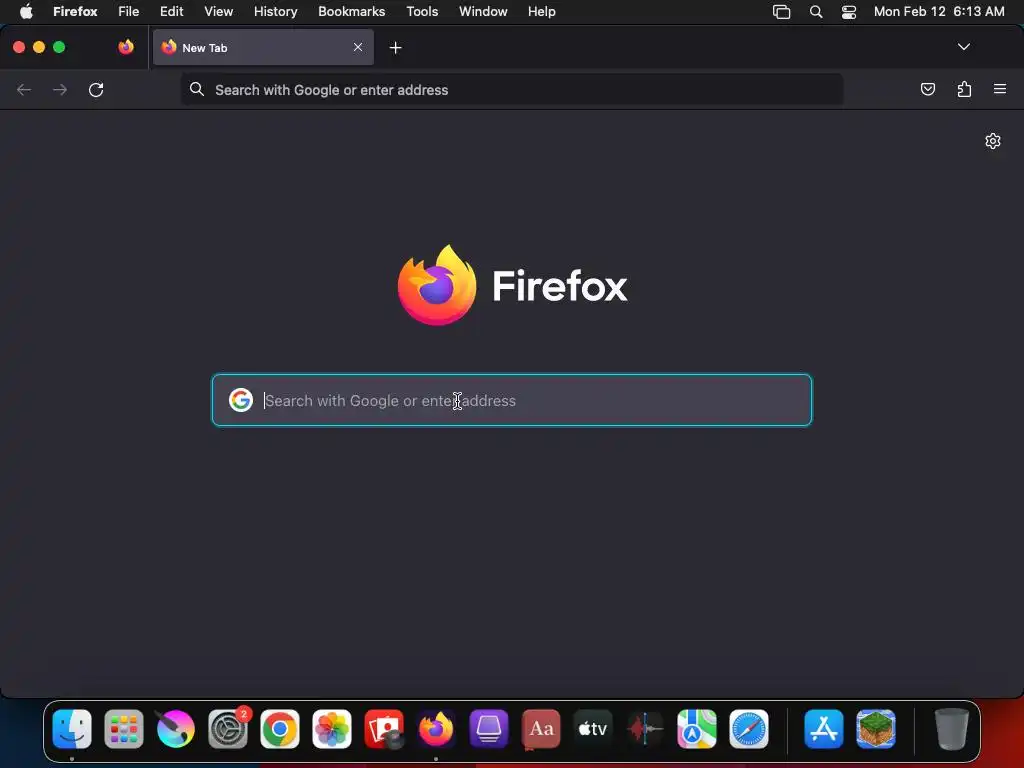Close the New Tab tab
The width and height of the screenshot is (1024, 768).
pyautogui.click(x=358, y=47)
